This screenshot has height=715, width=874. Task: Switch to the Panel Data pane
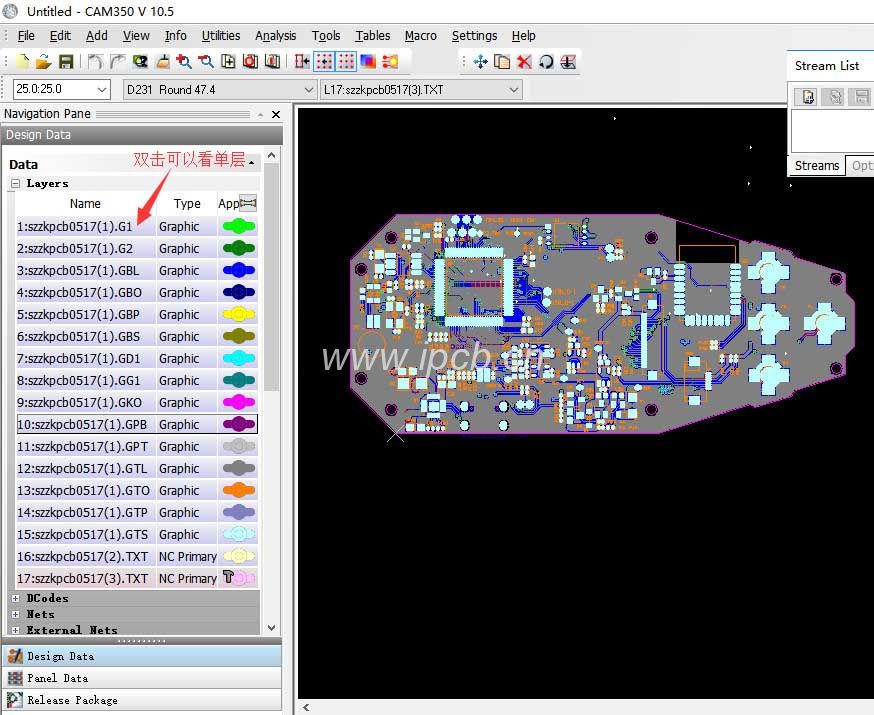pyautogui.click(x=57, y=678)
